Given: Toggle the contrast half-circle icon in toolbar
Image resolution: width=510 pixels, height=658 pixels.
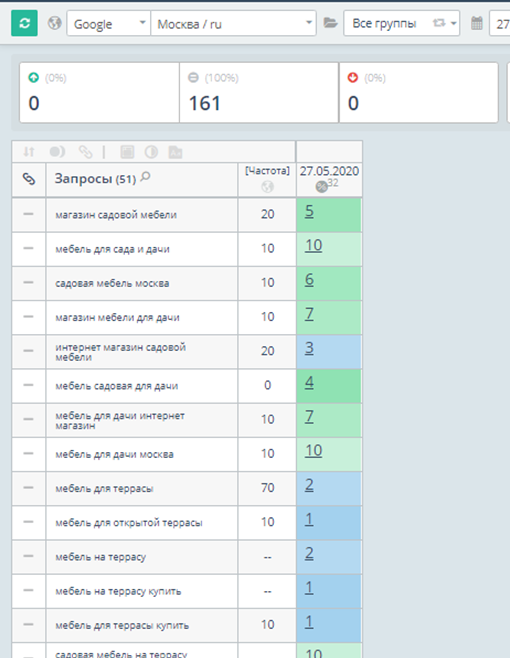Looking at the screenshot, I should pos(151,151).
